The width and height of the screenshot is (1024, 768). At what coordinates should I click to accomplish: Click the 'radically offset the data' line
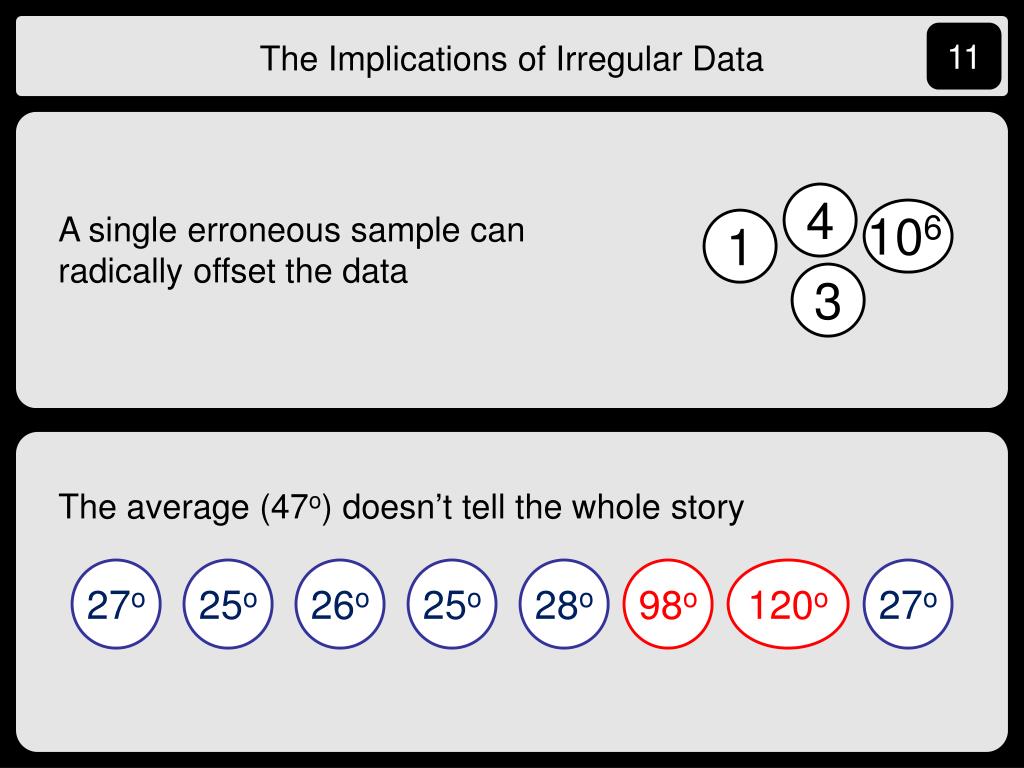coord(233,270)
